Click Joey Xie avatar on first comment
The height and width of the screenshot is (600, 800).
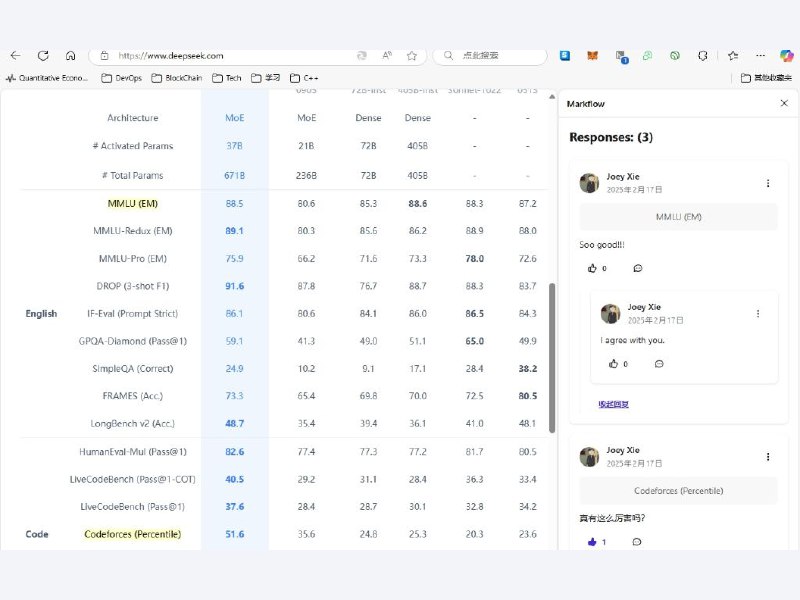pos(589,183)
